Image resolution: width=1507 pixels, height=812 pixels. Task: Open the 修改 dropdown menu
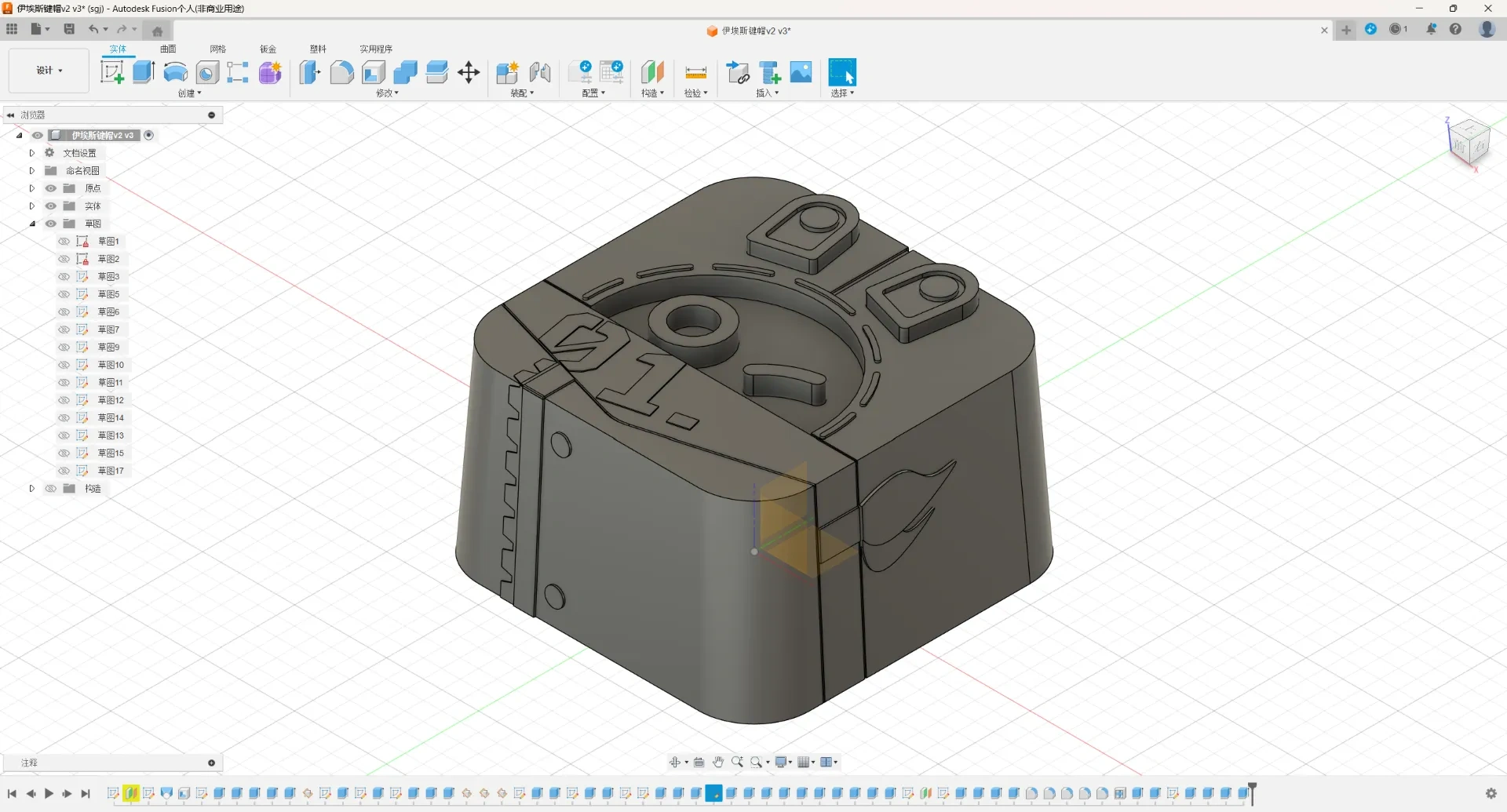(387, 93)
